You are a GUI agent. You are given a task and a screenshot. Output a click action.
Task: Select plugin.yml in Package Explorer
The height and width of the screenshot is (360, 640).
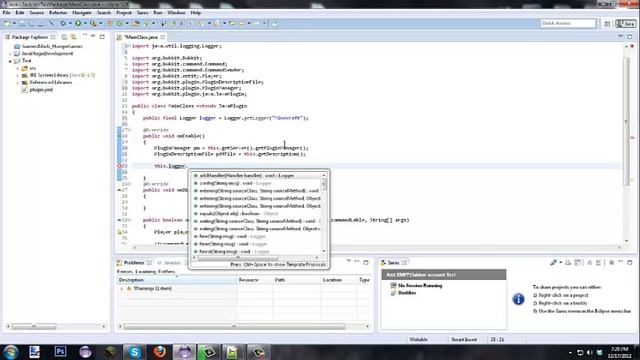pyautogui.click(x=41, y=89)
